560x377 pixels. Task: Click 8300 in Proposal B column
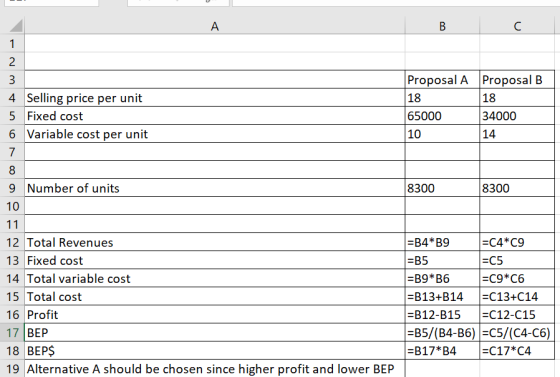click(x=517, y=188)
